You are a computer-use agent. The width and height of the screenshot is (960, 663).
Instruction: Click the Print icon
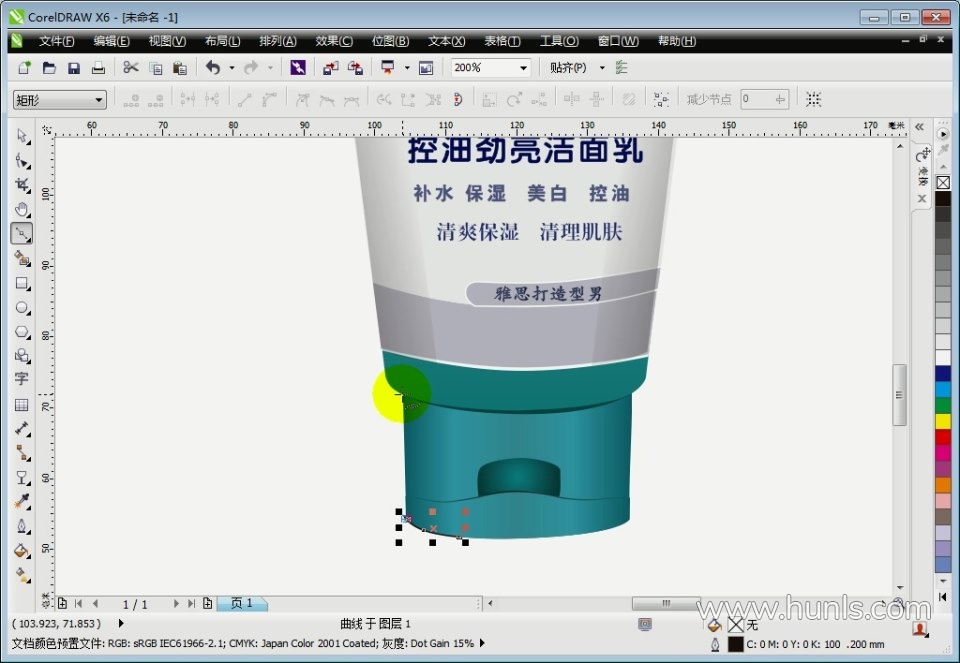[98, 68]
